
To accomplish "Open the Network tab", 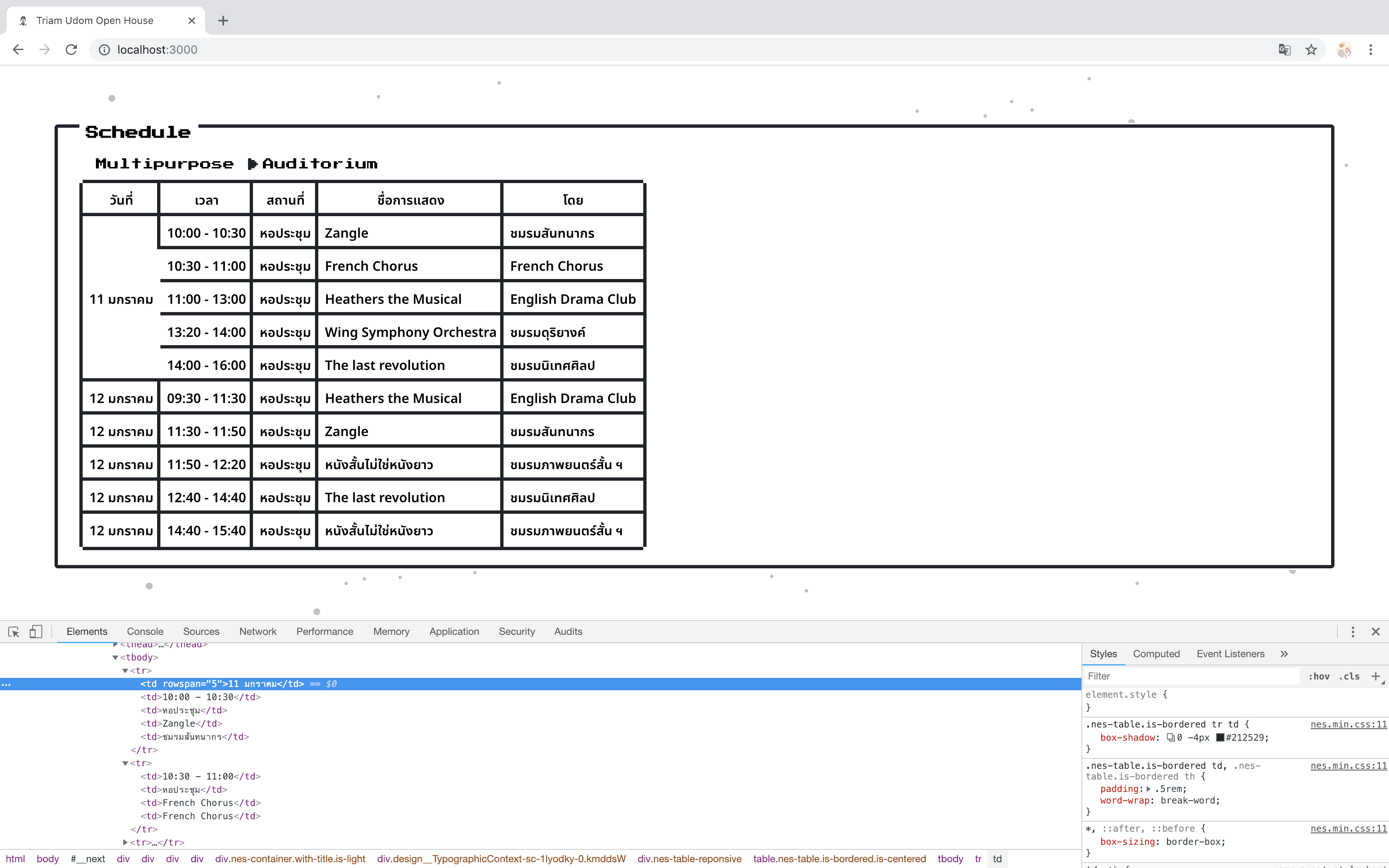I will tap(258, 632).
